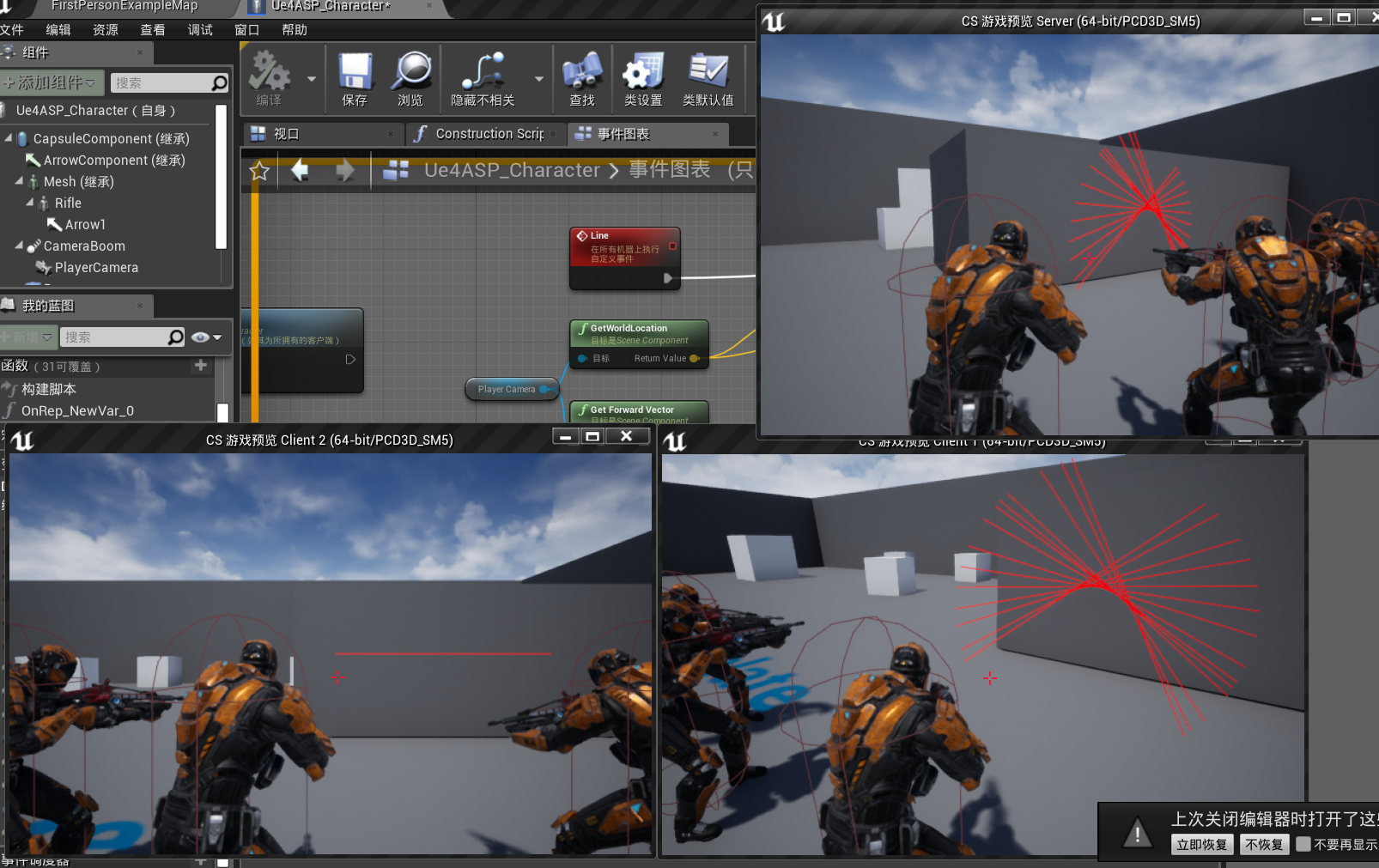
Task: Click the Get Forward Vector node
Action: point(640,412)
